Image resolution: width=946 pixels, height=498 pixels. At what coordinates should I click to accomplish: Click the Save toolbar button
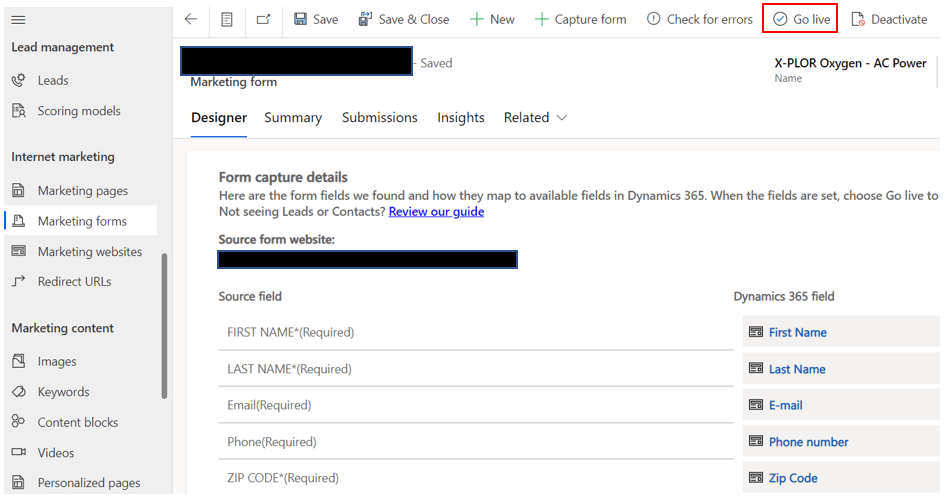tap(316, 19)
